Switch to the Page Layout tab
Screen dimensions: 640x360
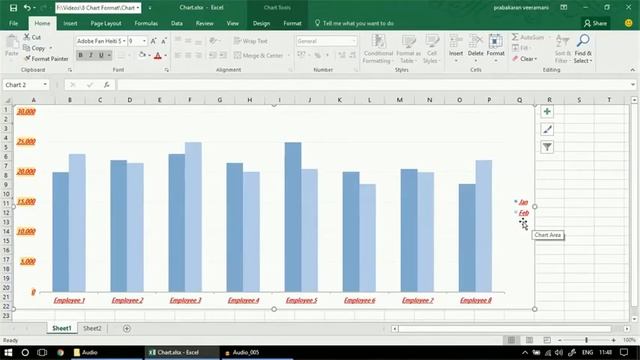point(106,23)
